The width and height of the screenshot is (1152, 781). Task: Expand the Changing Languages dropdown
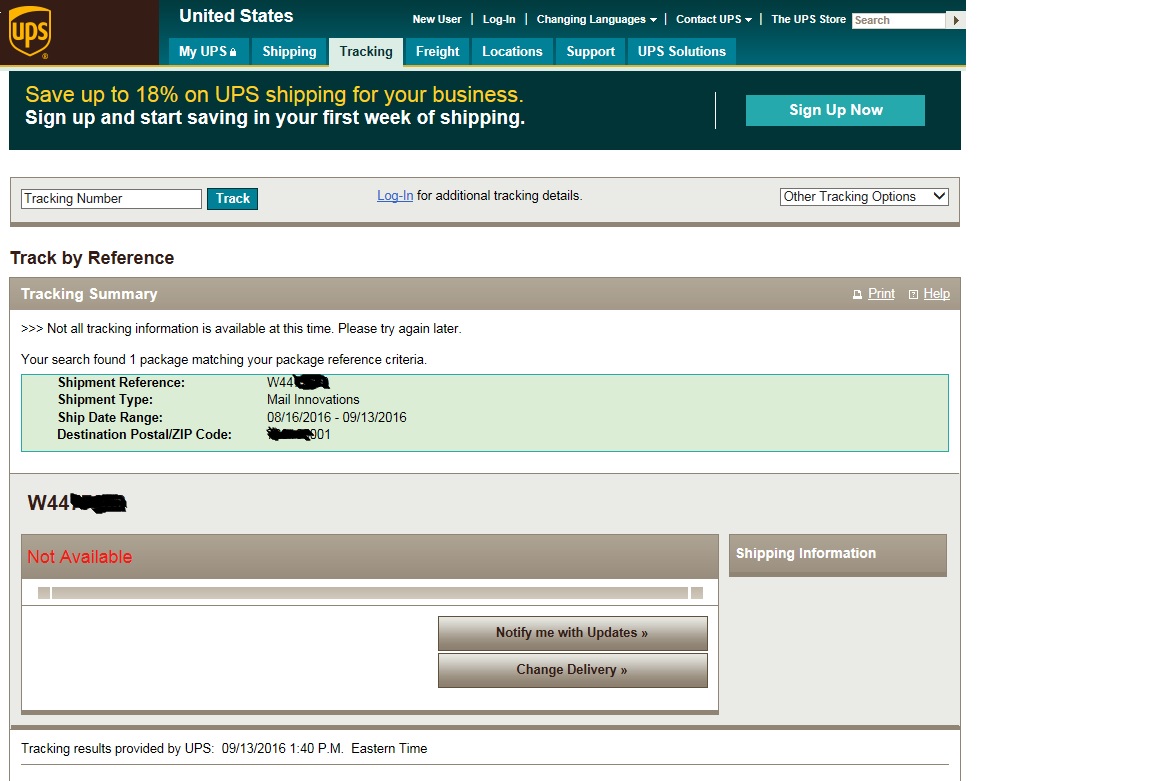coord(597,19)
